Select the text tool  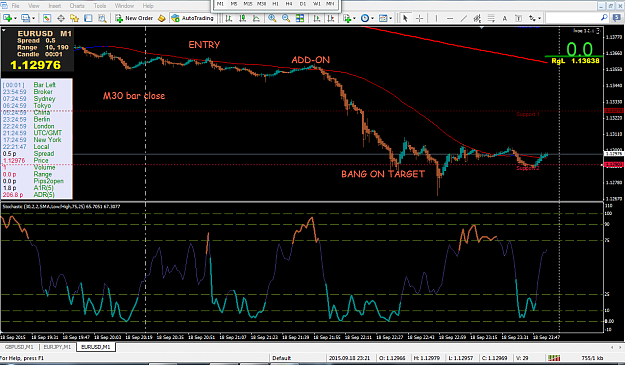[x=505, y=18]
